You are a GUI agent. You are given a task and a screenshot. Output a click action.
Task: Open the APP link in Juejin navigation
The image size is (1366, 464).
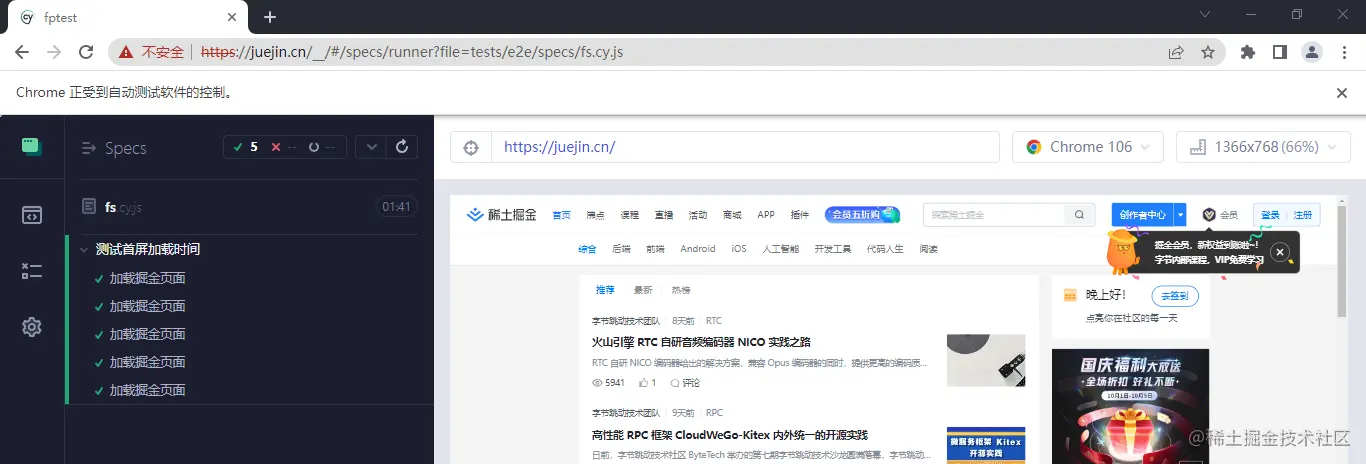point(766,215)
